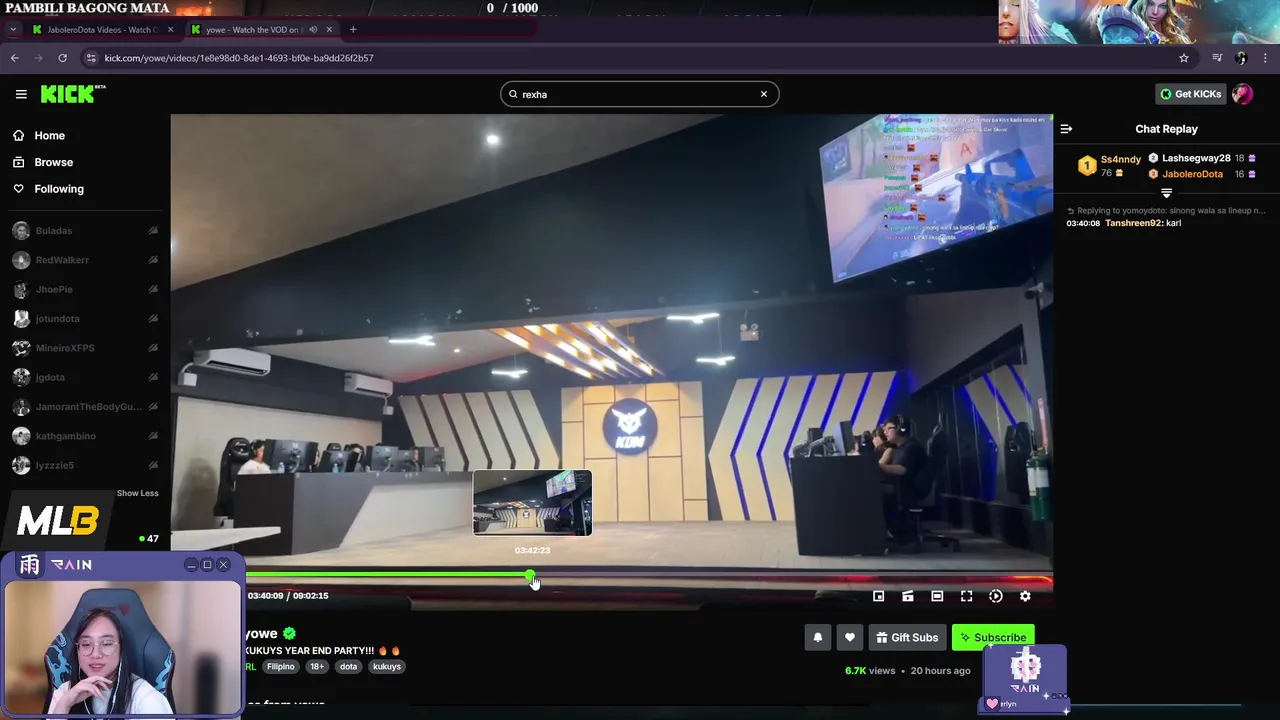
Task: Click the 18+ tag
Action: coord(317,667)
